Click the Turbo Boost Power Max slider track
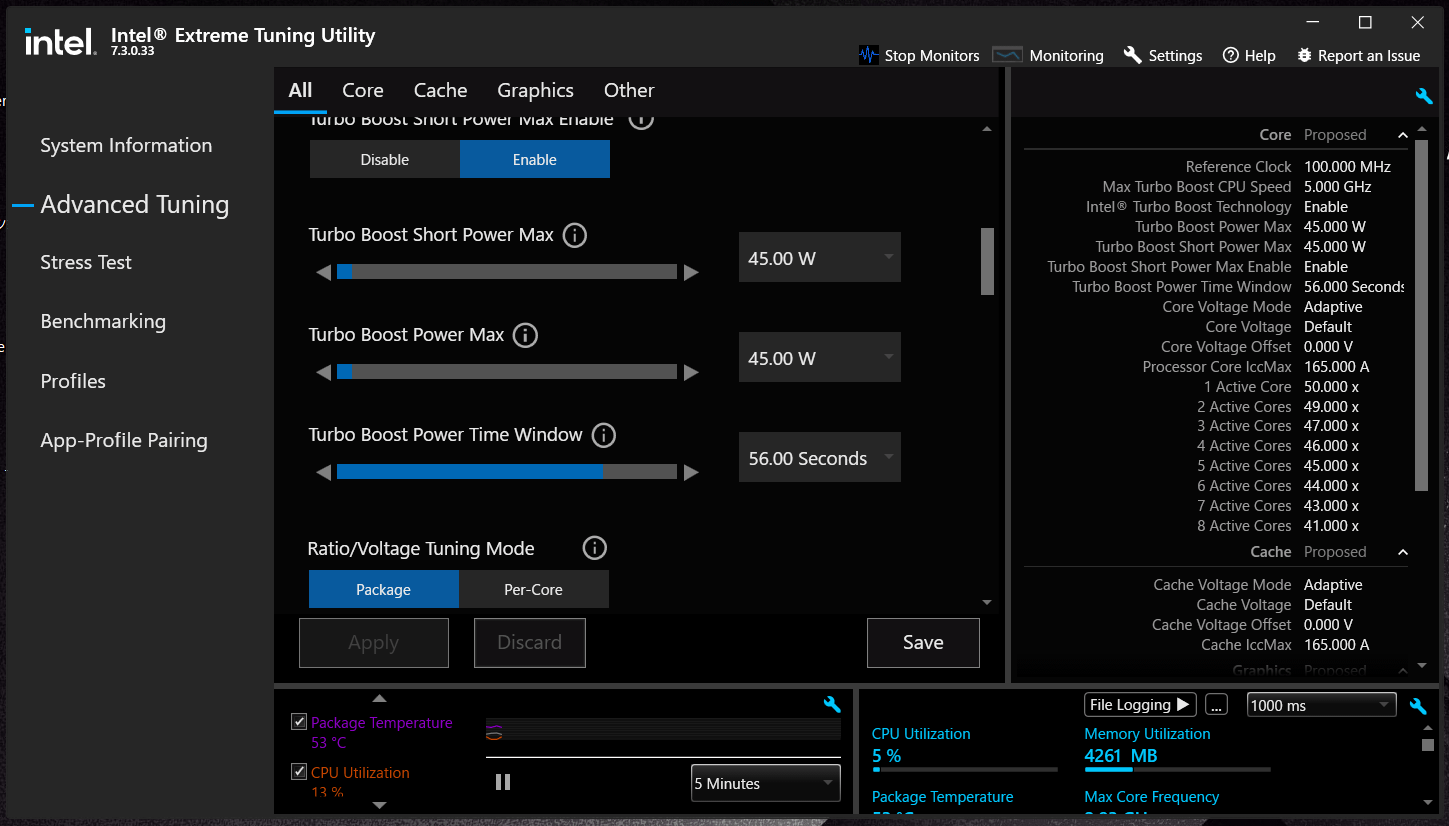The image size is (1449, 826). (507, 372)
